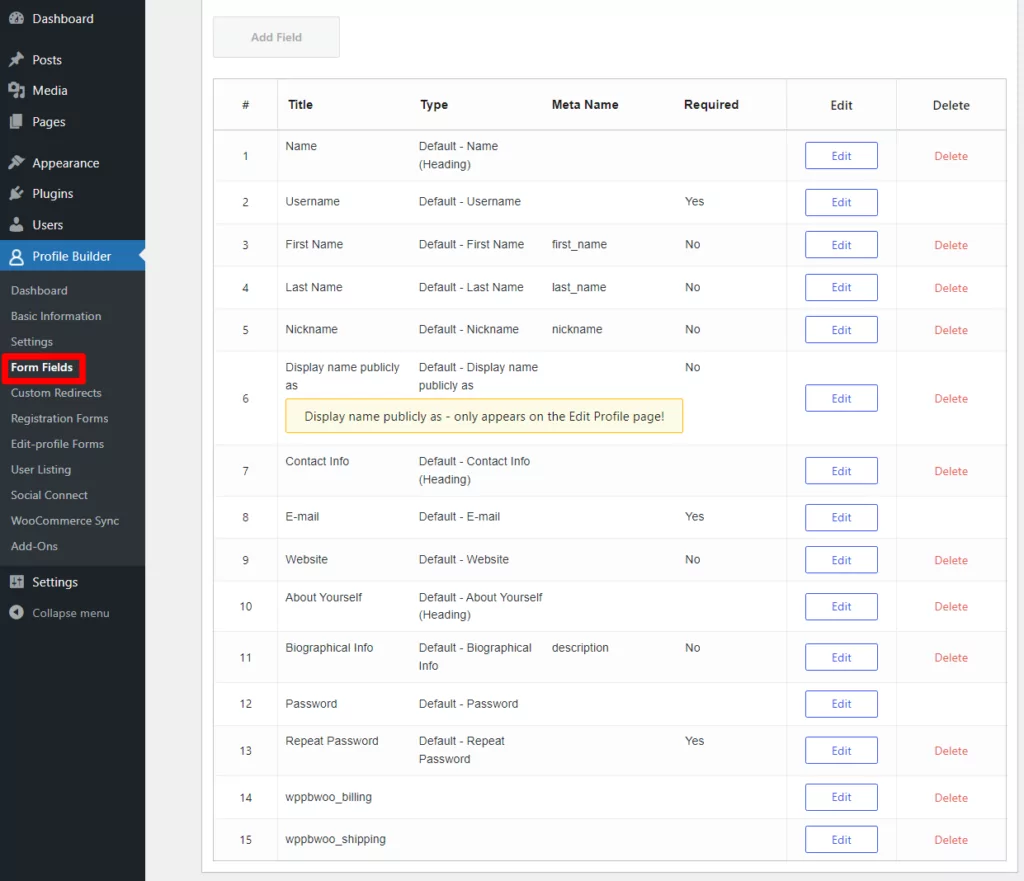Viewport: 1024px width, 881px height.
Task: Click the Plugins plug icon
Action: pos(16,193)
